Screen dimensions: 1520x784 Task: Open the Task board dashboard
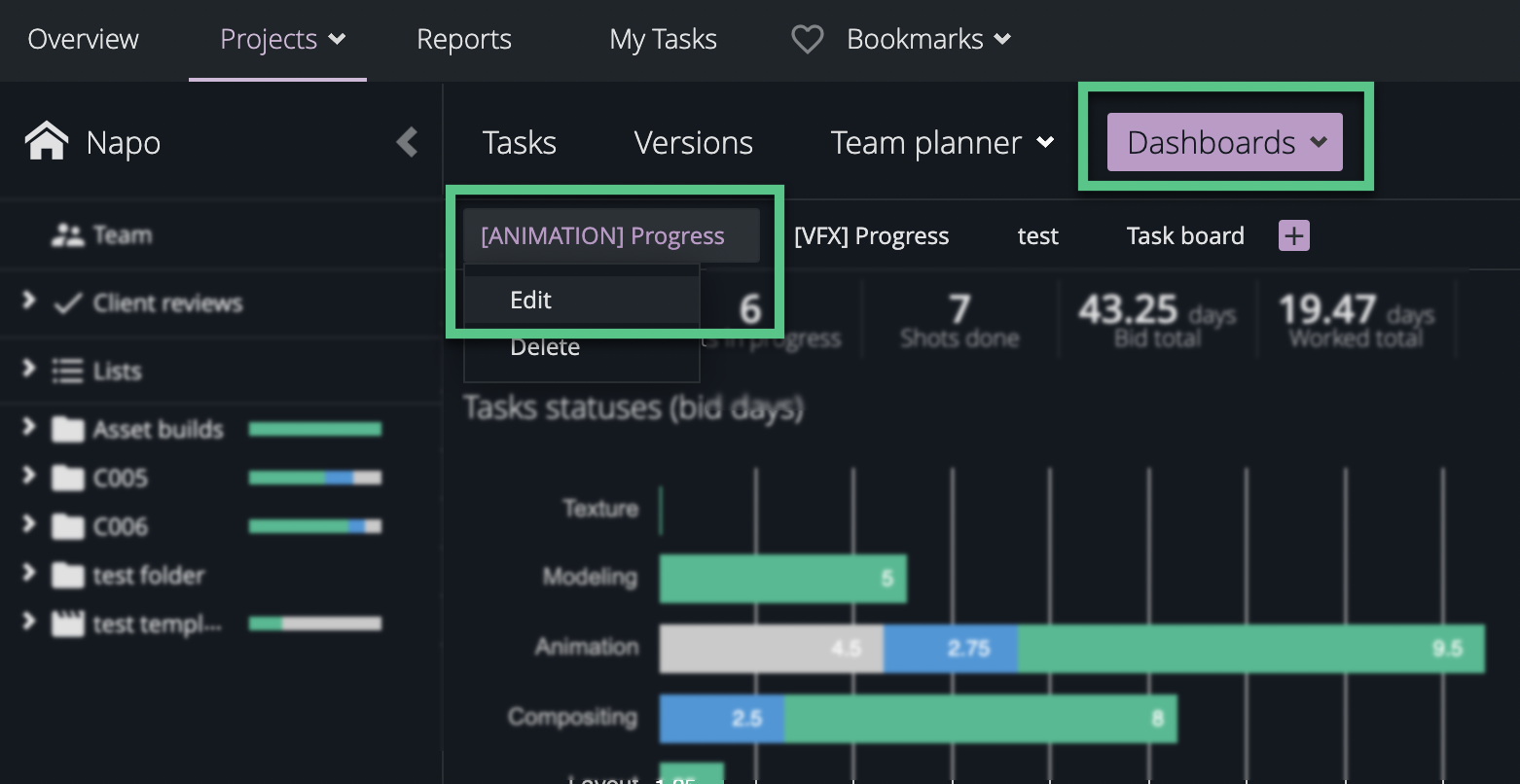pos(1184,234)
